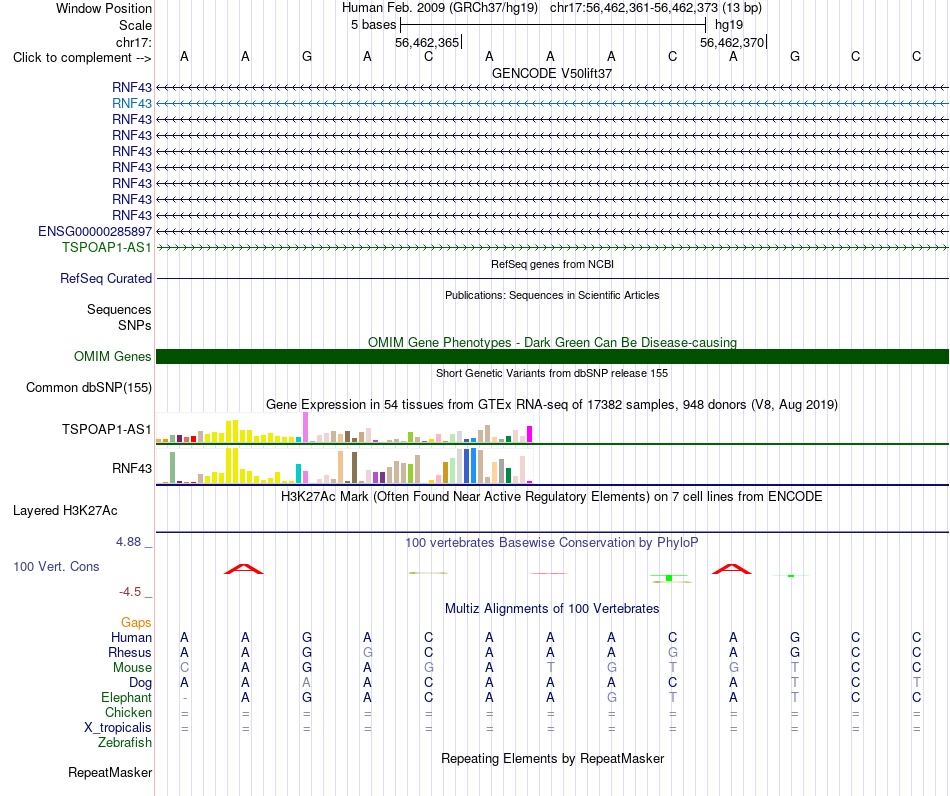Click the Layered H3K27Ac track label
The image size is (950, 796).
(65, 511)
